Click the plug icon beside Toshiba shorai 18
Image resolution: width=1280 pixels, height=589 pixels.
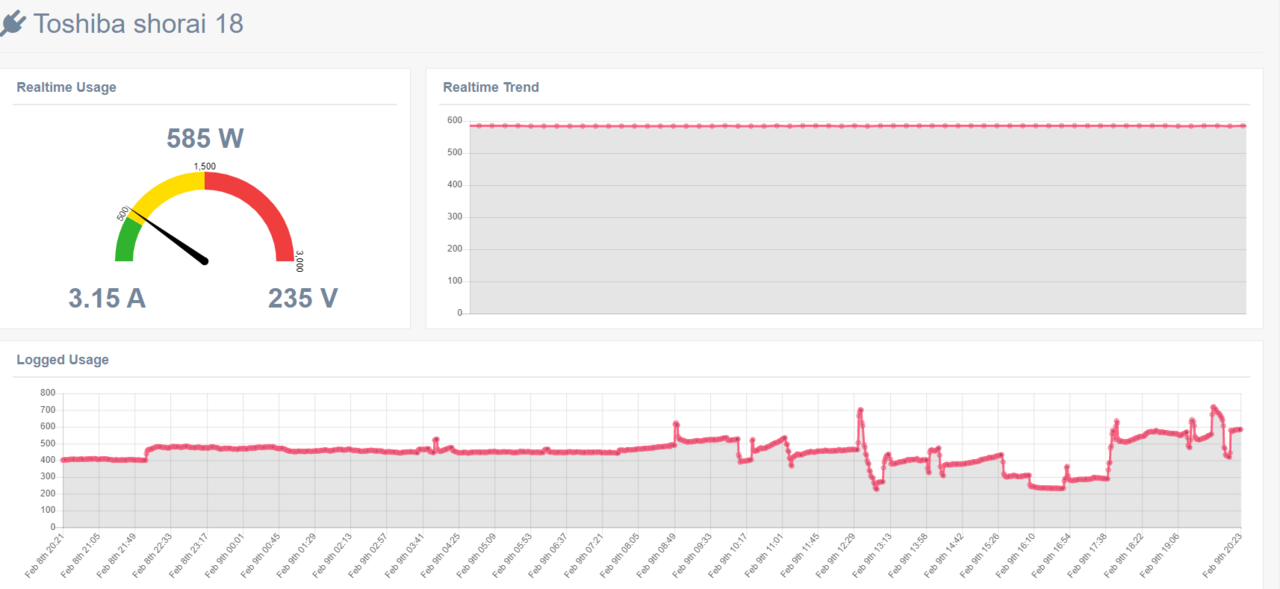13,23
